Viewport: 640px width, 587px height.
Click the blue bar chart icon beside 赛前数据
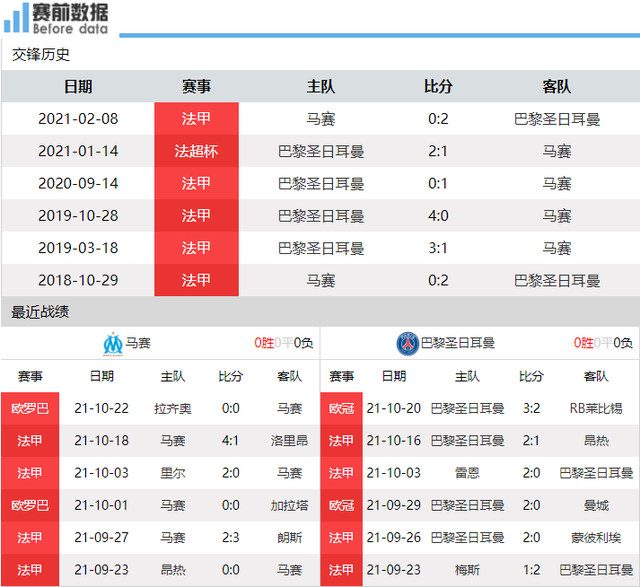pyautogui.click(x=16, y=18)
